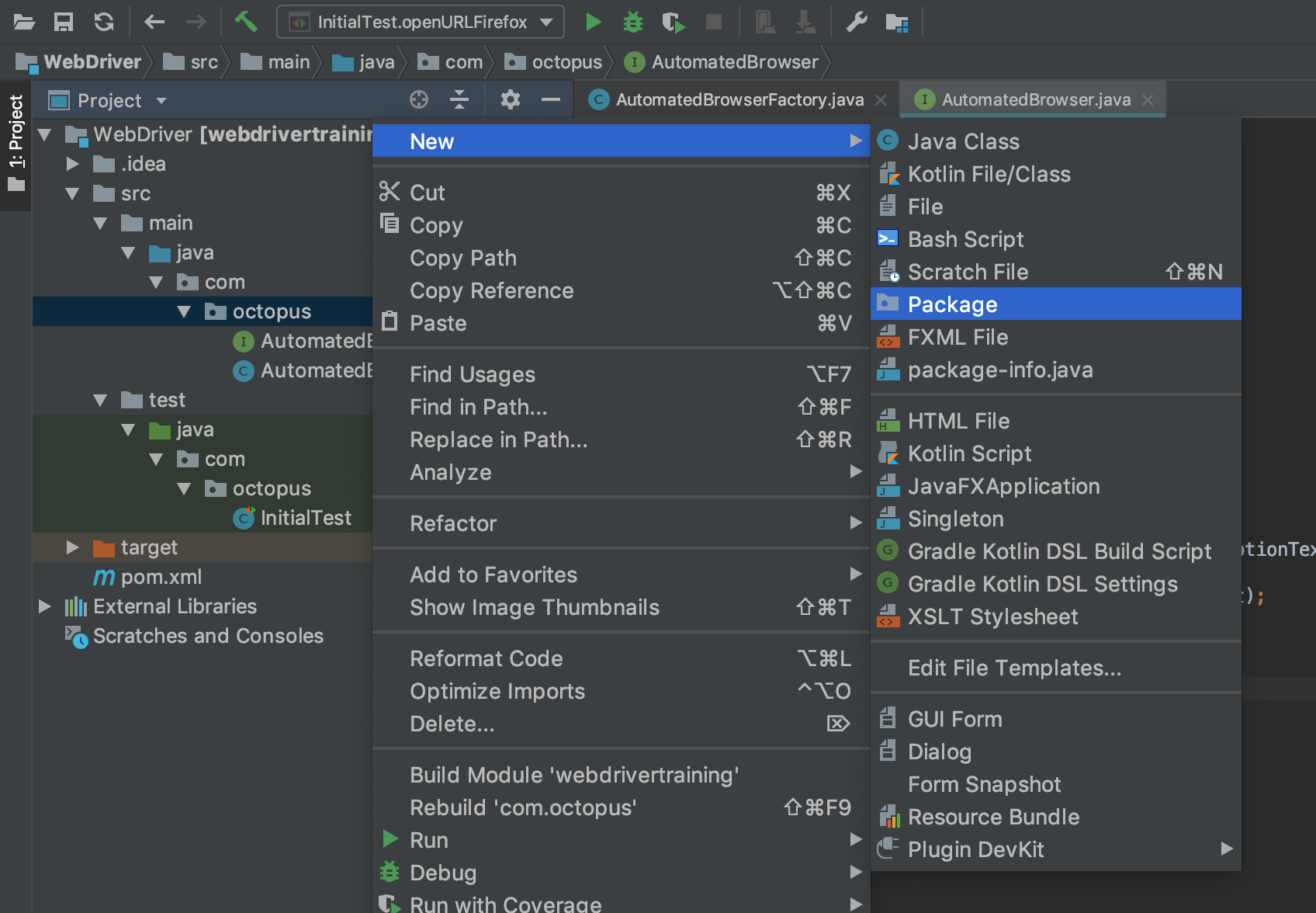Run with Coverage from the toolbar
This screenshot has width=1316, height=913.
(x=673, y=22)
